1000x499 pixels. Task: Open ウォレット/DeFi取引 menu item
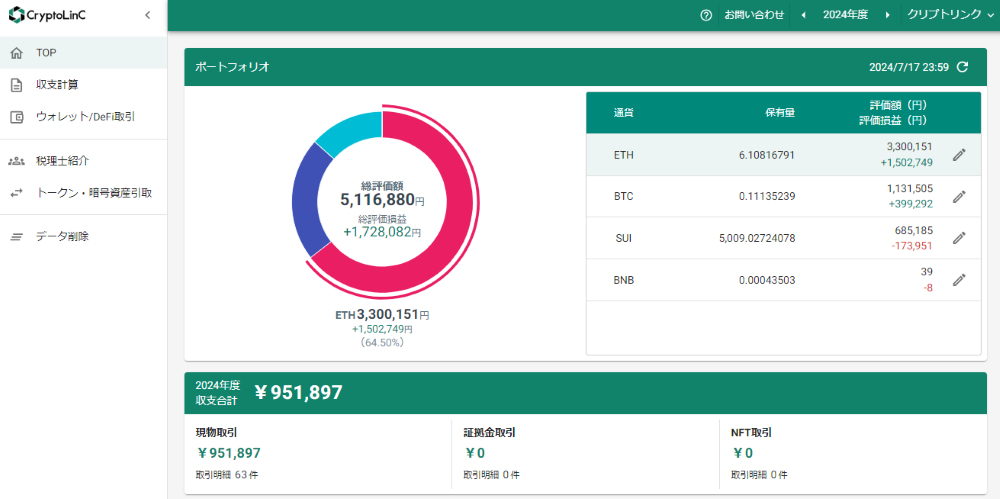85,116
